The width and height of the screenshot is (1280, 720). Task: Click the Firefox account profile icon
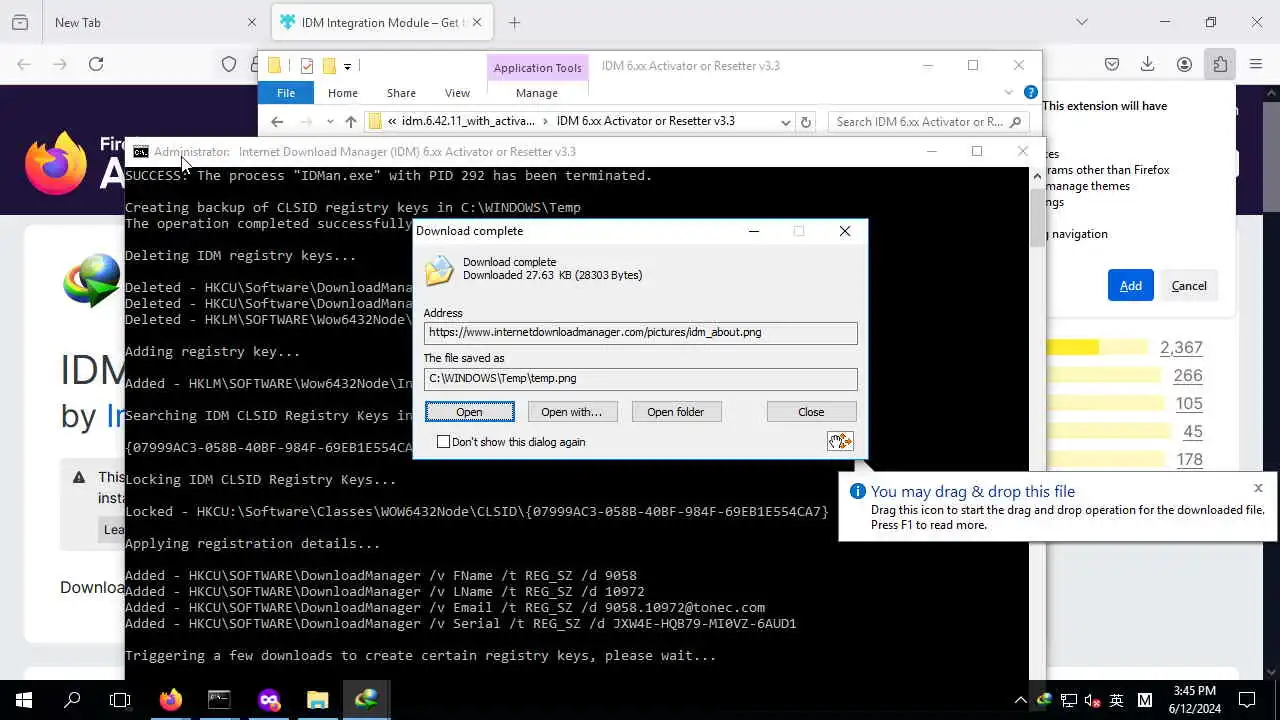tap(1184, 64)
